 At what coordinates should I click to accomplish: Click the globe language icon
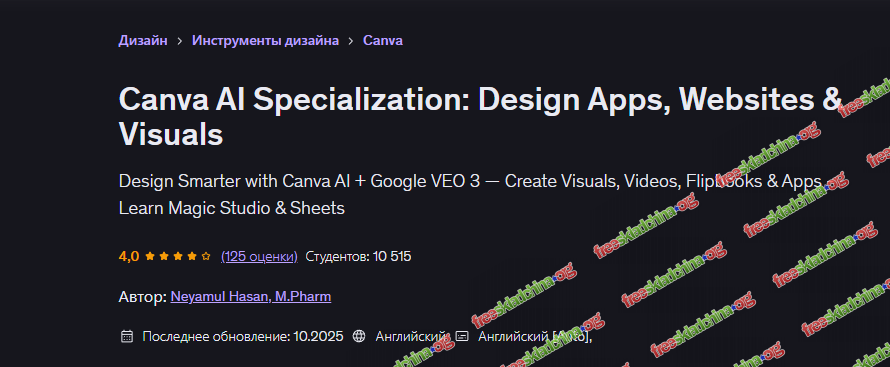(359, 336)
